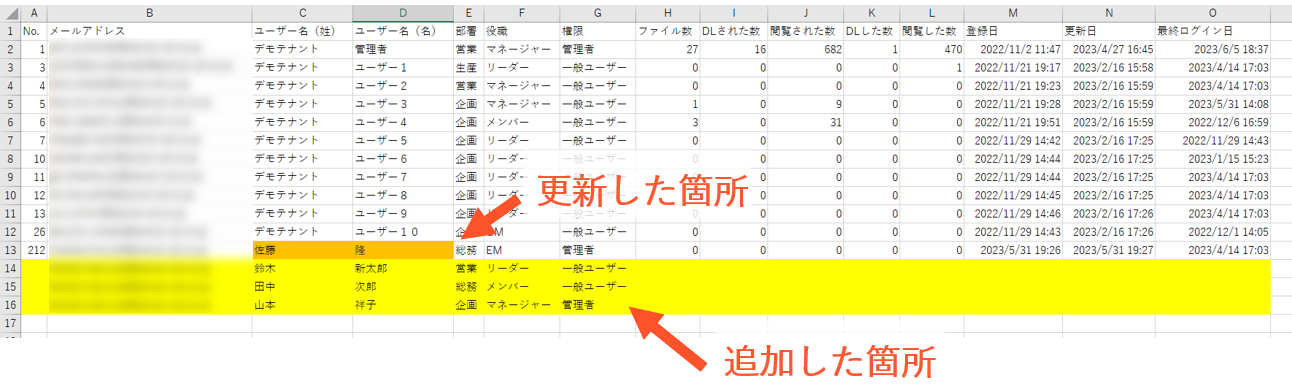Click the cell containing 山本
Screen dimensions: 1292x390
click(x=302, y=304)
